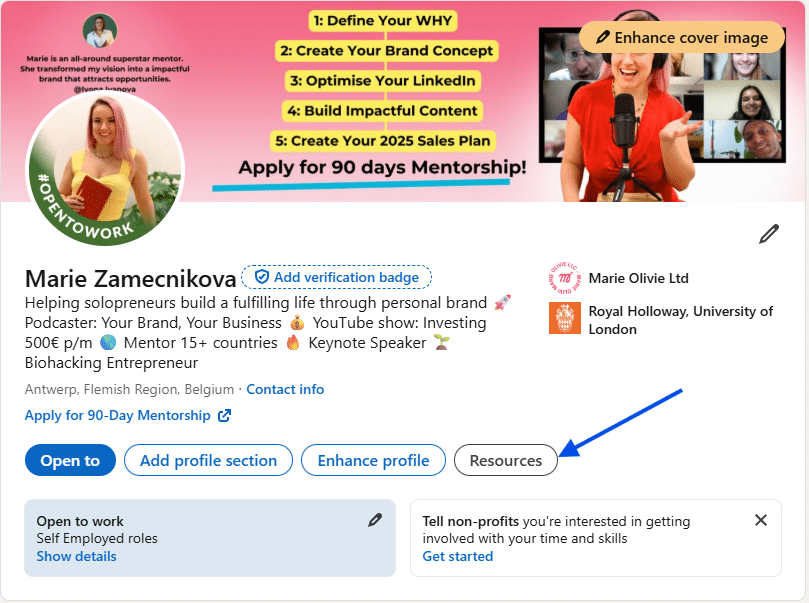Edit the Open to work card
This screenshot has height=603, width=809.
375,520
